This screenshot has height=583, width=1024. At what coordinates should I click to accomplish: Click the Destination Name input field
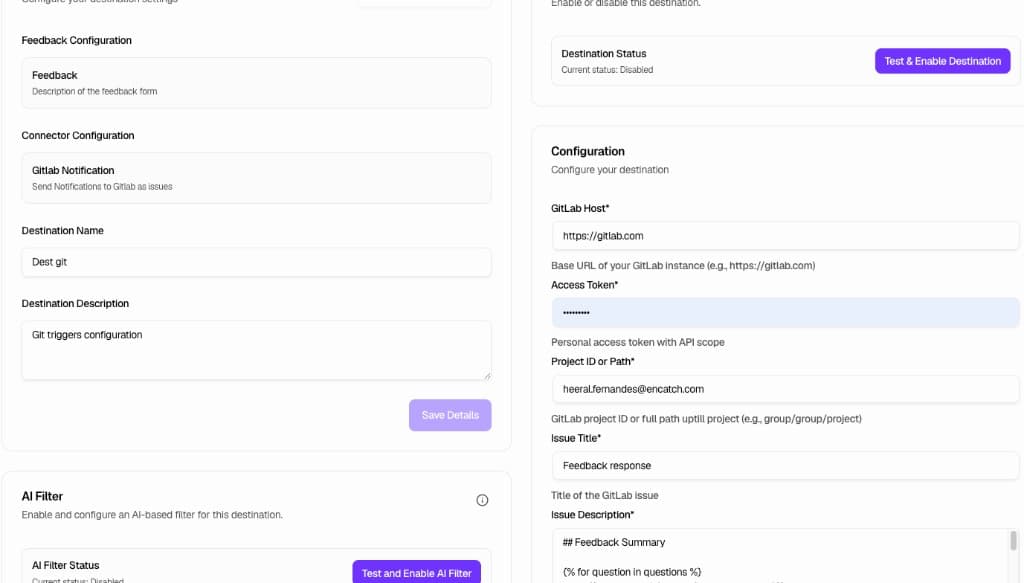[x=256, y=262]
